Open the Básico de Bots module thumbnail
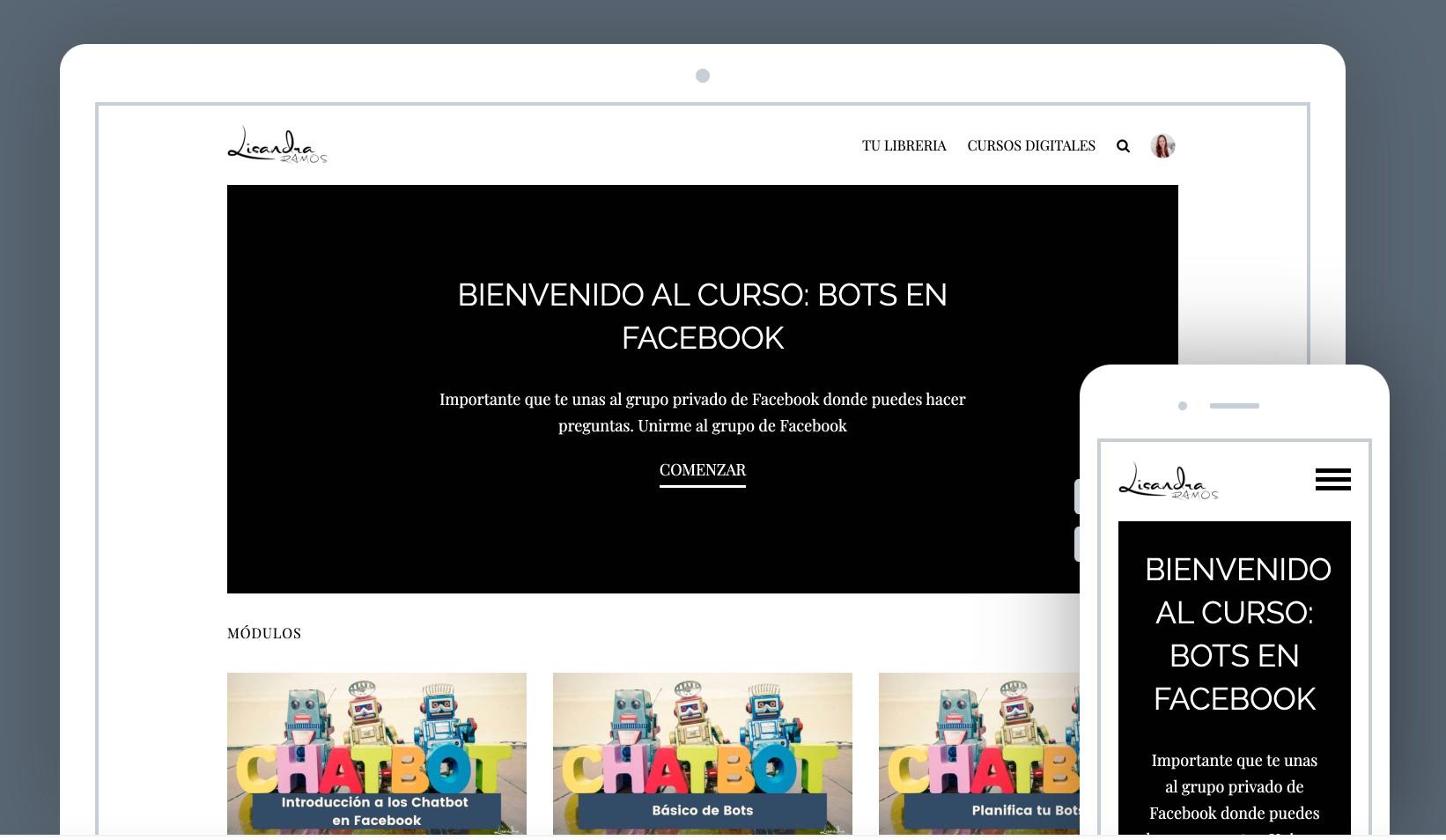This screenshot has height=840, width=1446. pyautogui.click(x=703, y=754)
